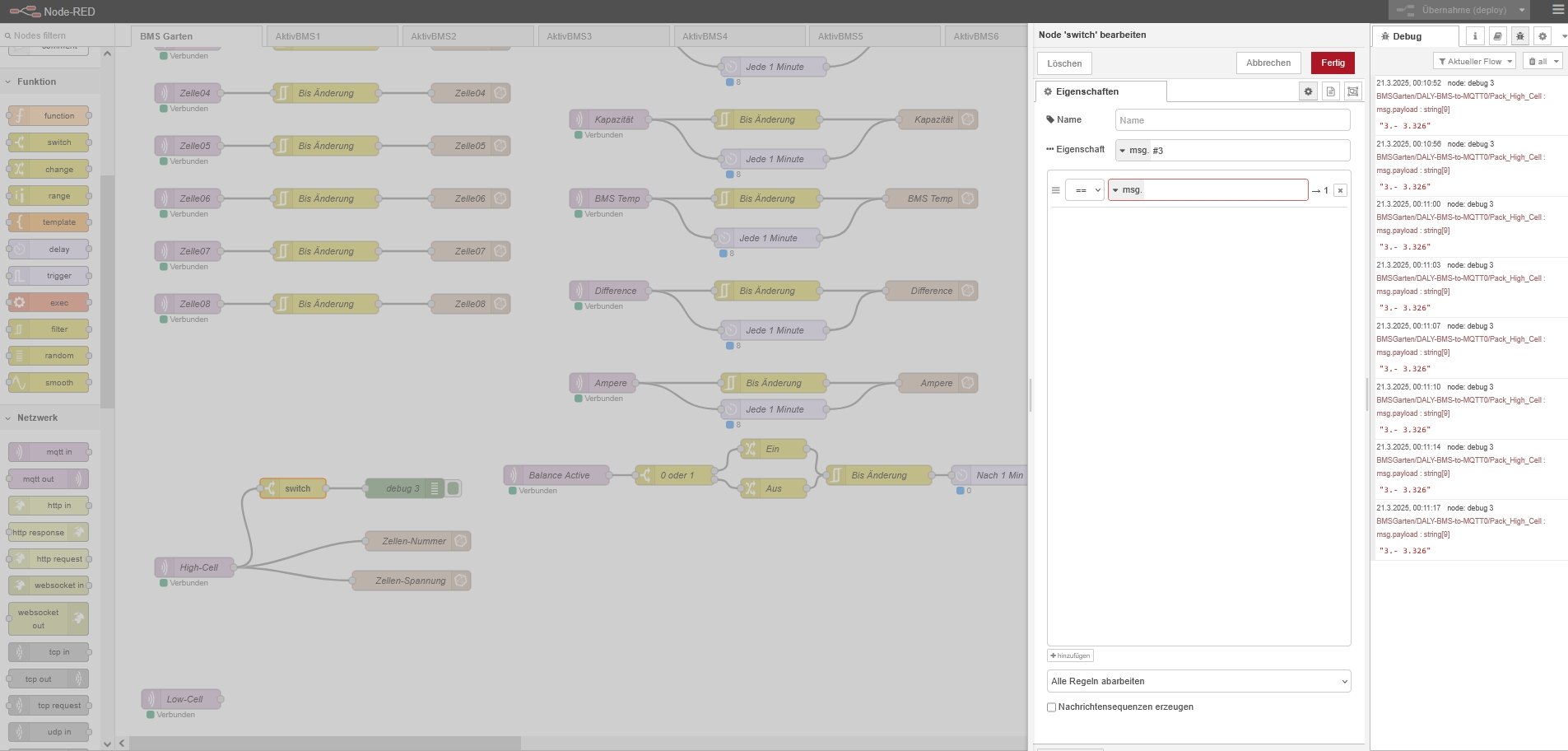Open the deploy options dropdown arrow
The image size is (1568, 751).
pos(1522,11)
